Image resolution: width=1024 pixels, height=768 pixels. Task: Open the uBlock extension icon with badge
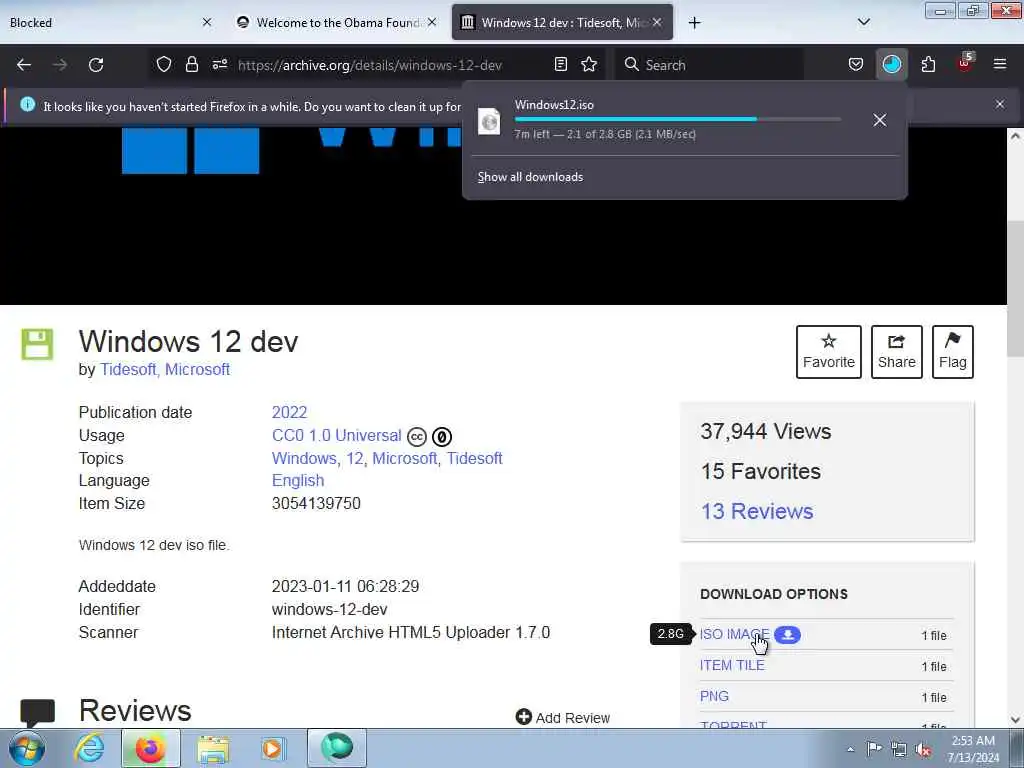click(x=965, y=63)
